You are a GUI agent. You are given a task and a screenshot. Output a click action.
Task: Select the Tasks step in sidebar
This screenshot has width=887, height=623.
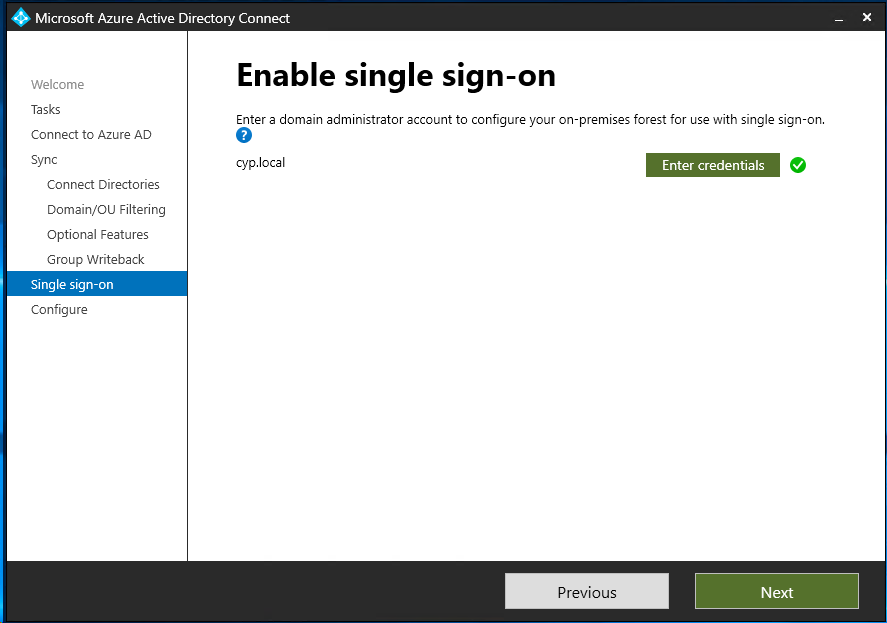(46, 109)
